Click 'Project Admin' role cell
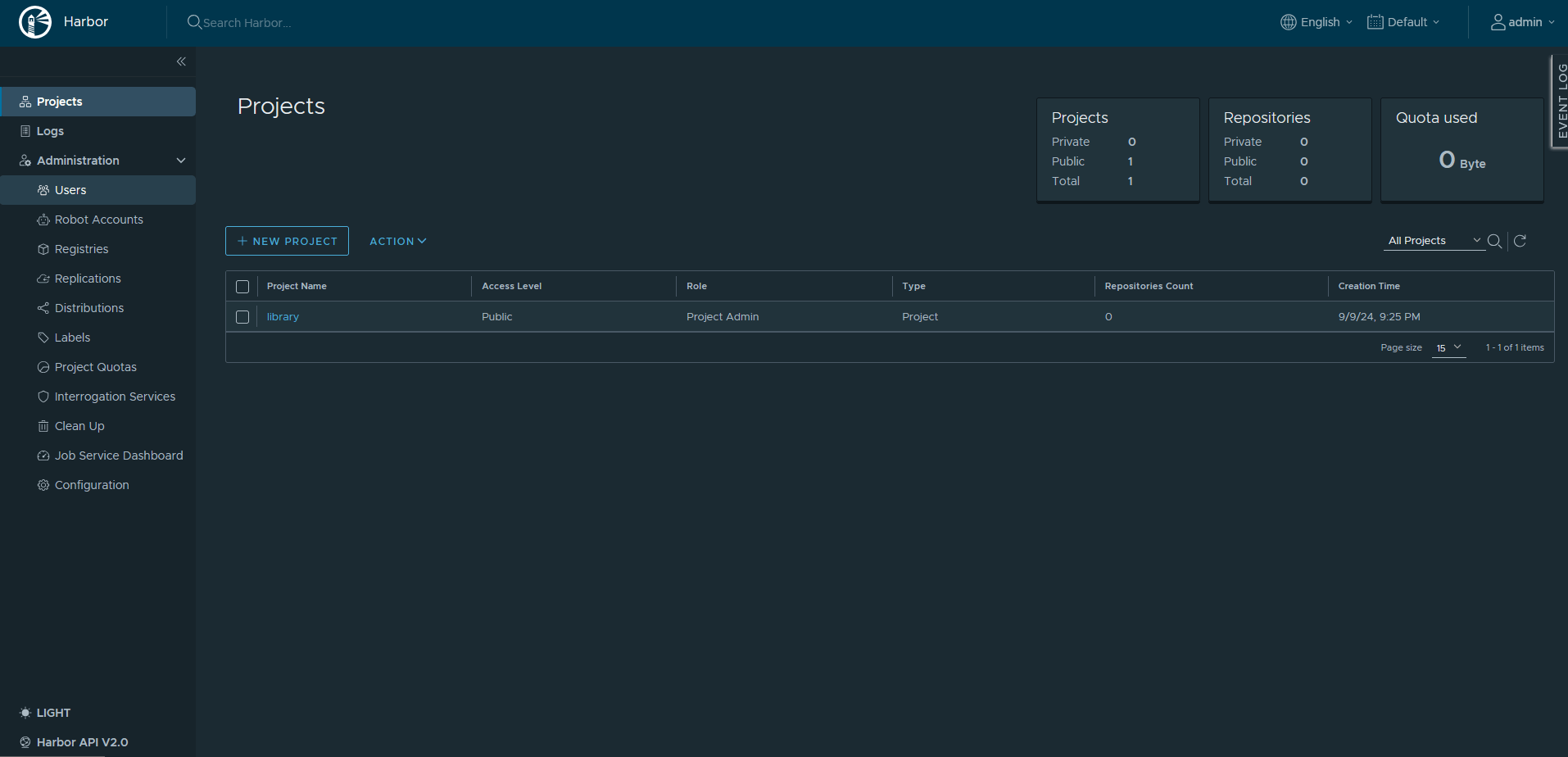Screen dimensions: 1568x757 pos(723,317)
